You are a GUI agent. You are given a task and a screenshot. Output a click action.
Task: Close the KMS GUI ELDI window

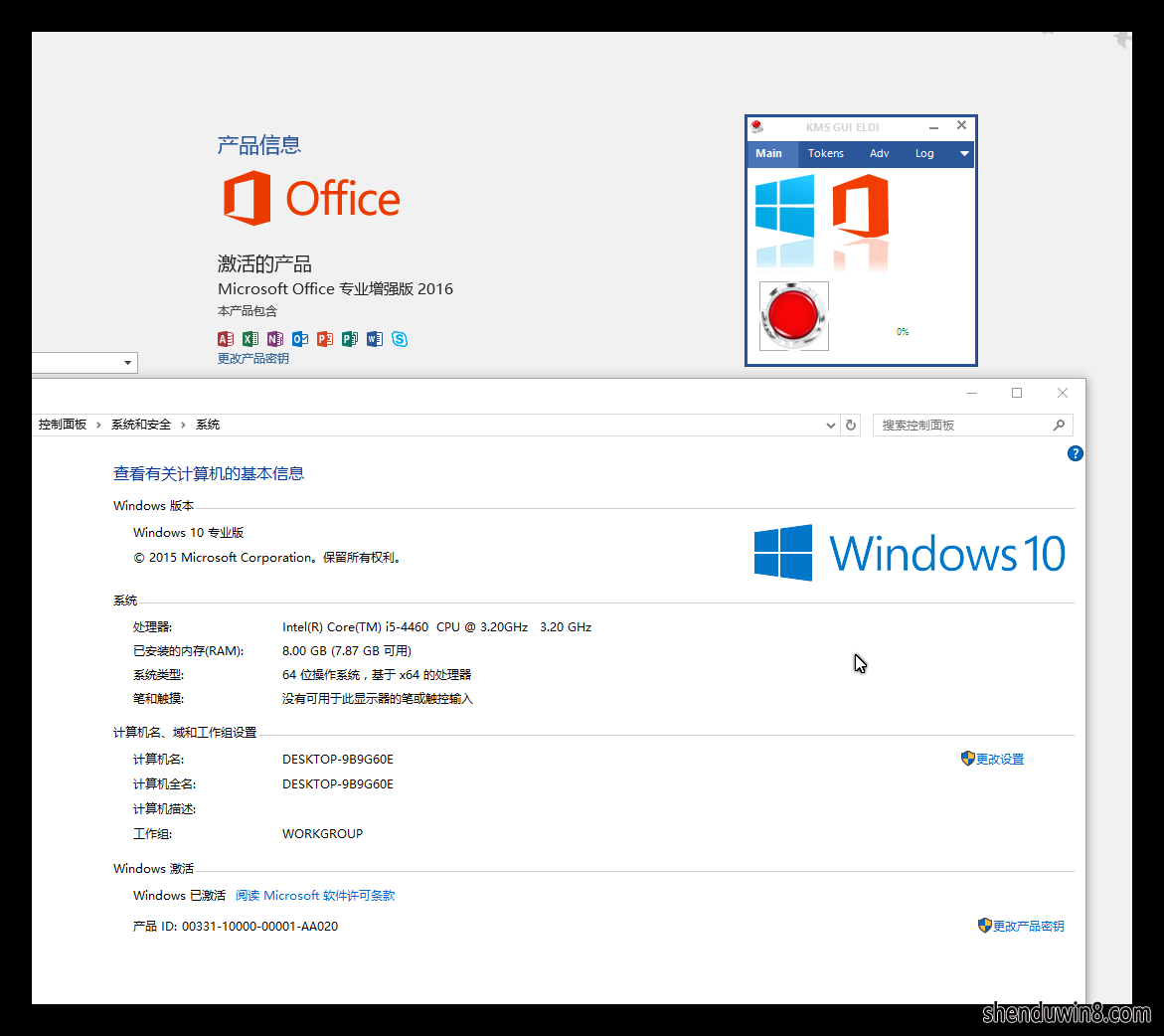(961, 125)
